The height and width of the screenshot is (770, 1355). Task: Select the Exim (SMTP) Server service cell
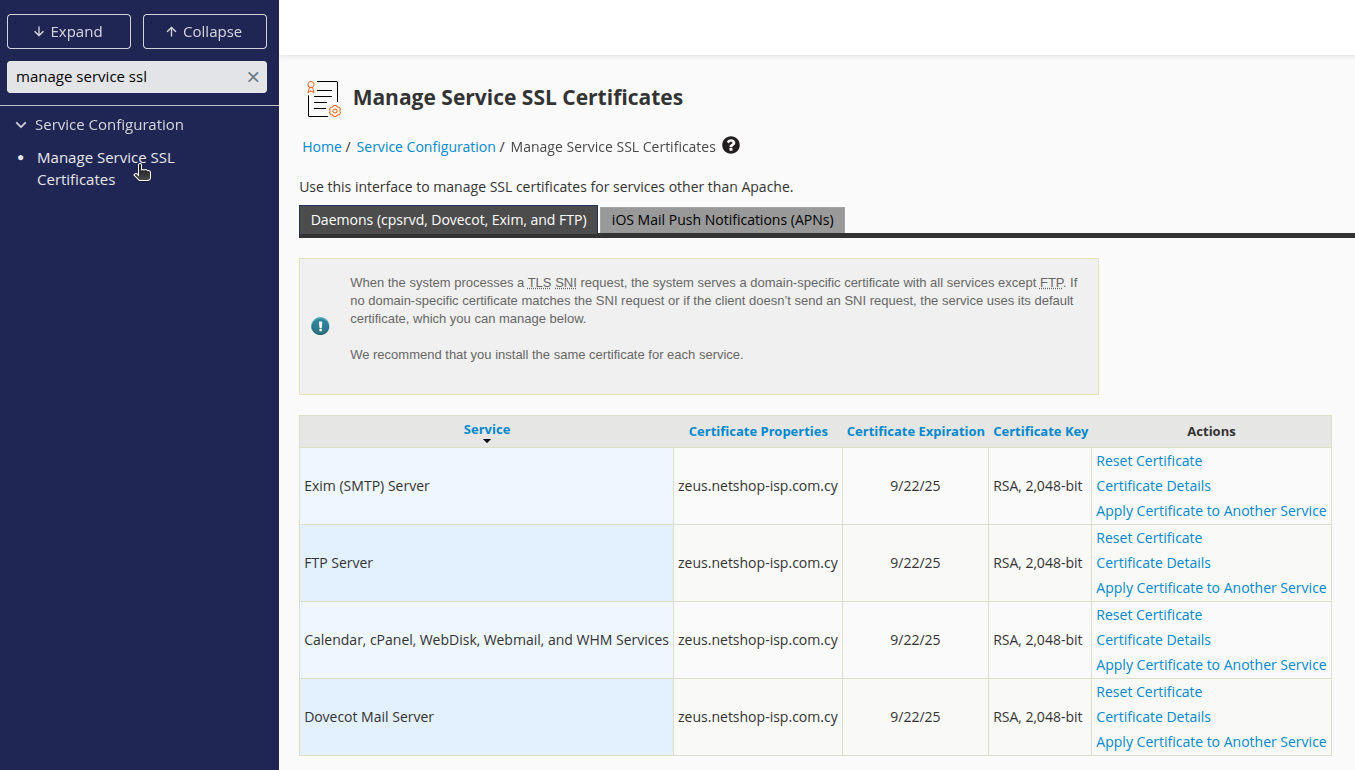click(x=486, y=486)
